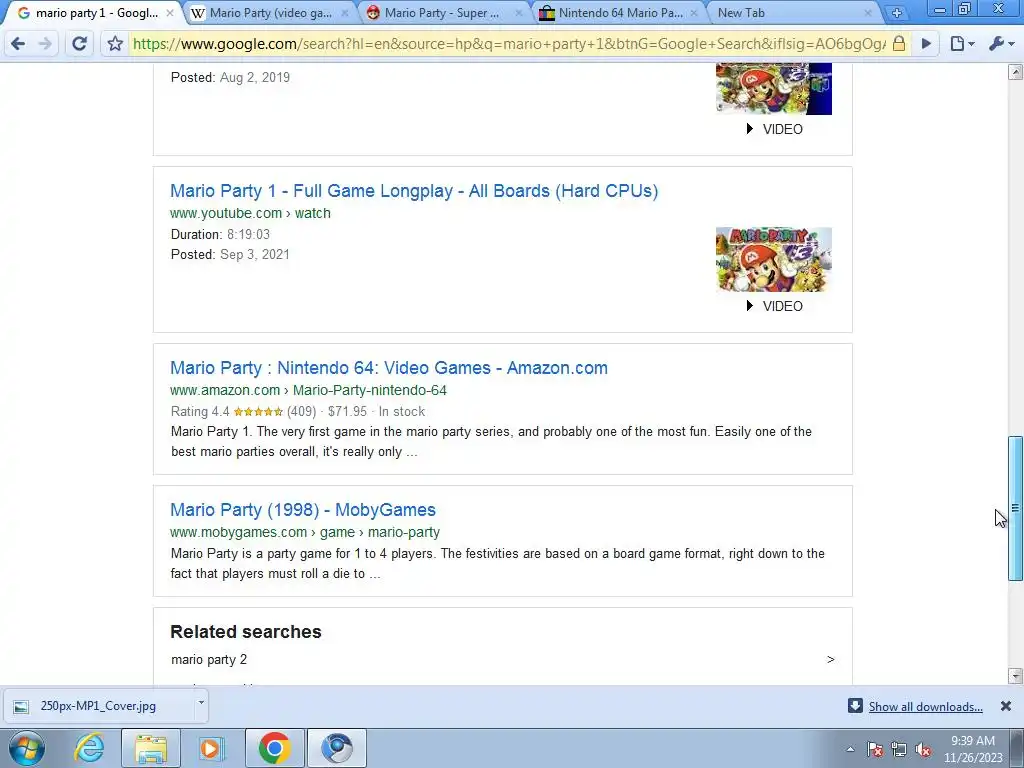This screenshot has height=768, width=1024.
Task: Open the page menu icon
Action: click(961, 44)
